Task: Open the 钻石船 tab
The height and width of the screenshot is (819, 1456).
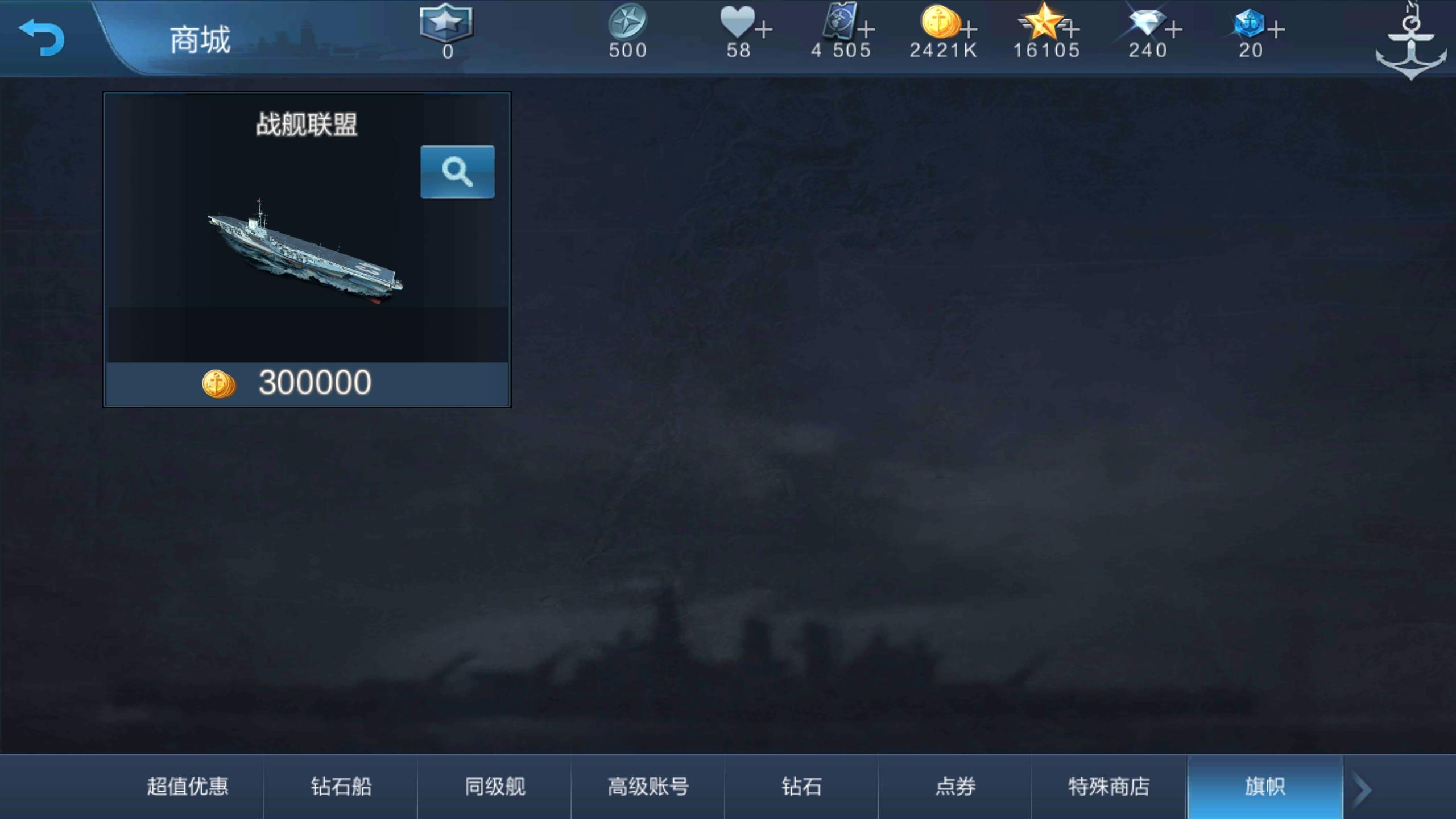Action: pyautogui.click(x=341, y=787)
